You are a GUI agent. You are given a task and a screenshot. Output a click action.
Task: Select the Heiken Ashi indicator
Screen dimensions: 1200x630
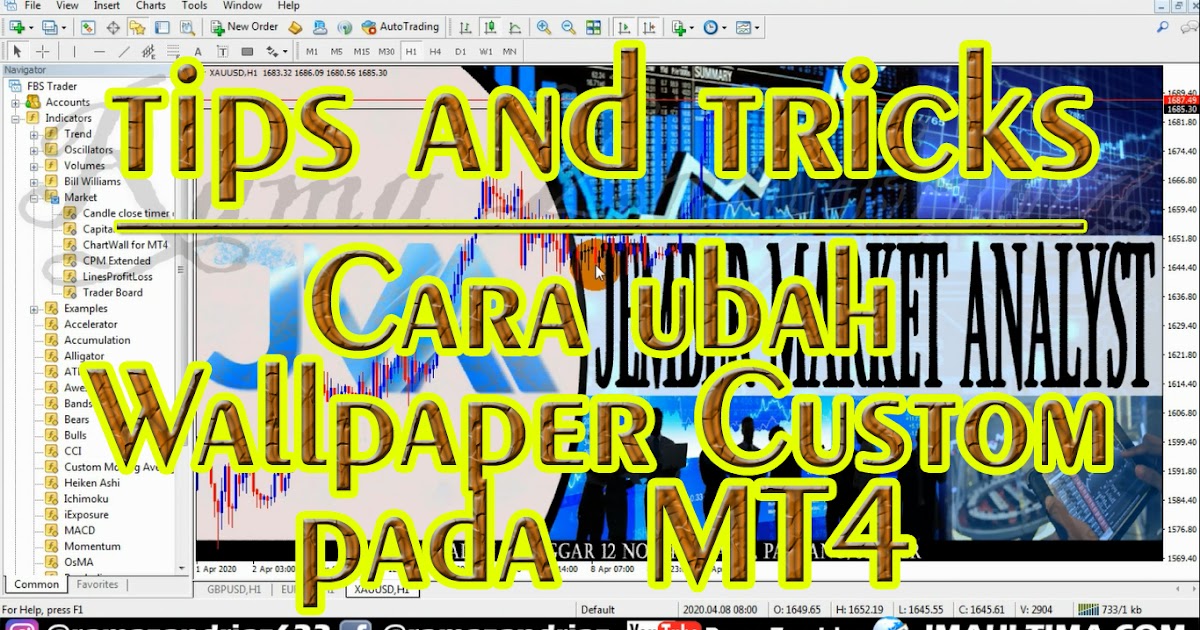point(92,483)
